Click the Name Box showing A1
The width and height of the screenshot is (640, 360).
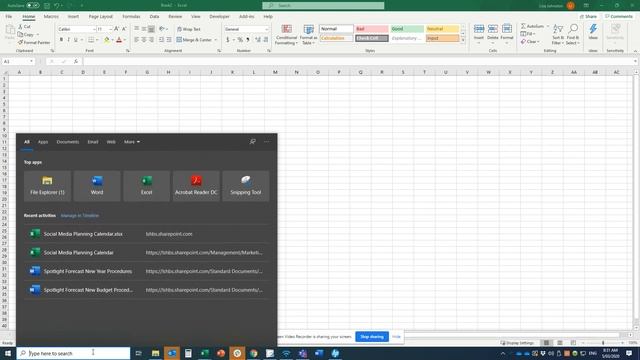pos(18,61)
